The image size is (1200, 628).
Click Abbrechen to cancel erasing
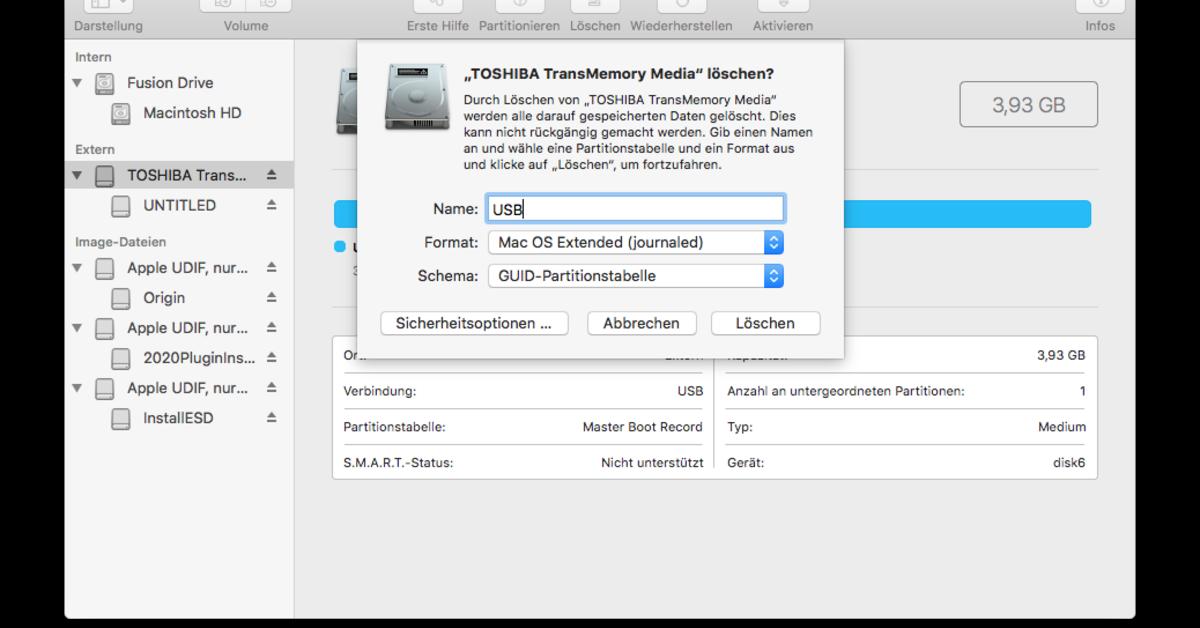pyautogui.click(x=641, y=323)
